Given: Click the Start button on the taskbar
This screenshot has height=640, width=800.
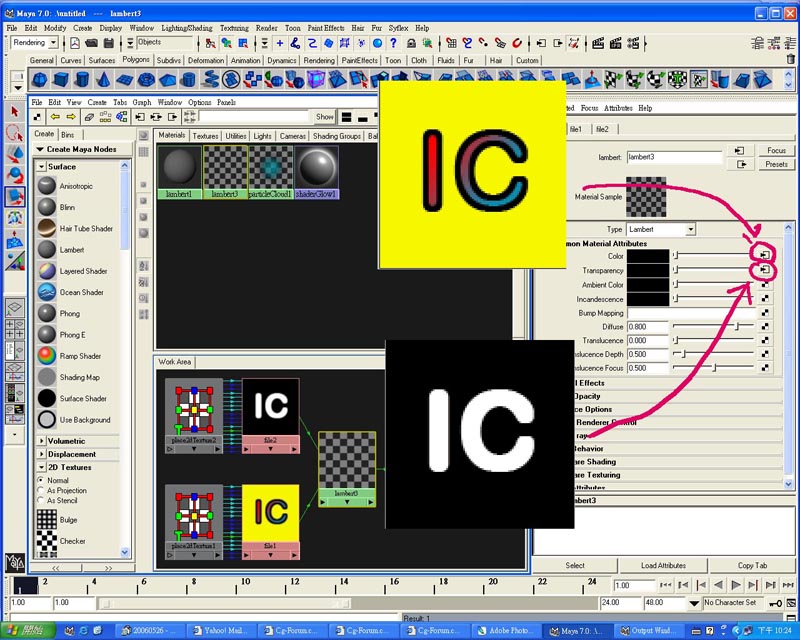Looking at the screenshot, I should coord(27,631).
